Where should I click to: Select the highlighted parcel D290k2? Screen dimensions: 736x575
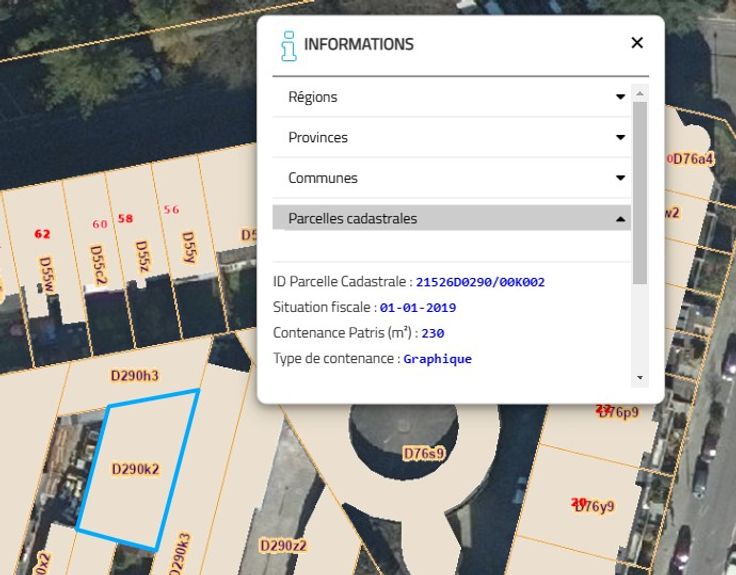135,468
